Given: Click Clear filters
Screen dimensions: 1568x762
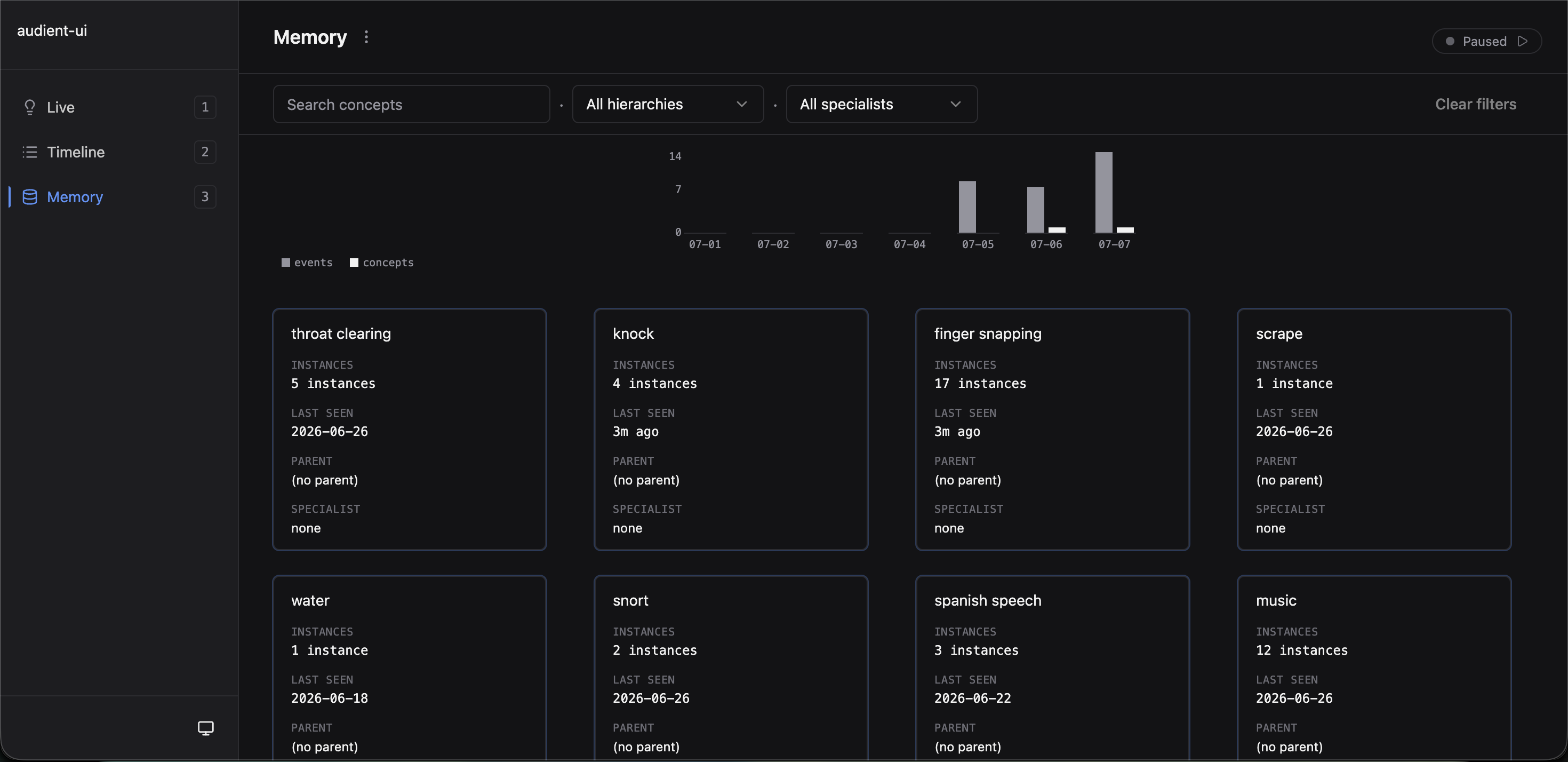Looking at the screenshot, I should [x=1476, y=104].
